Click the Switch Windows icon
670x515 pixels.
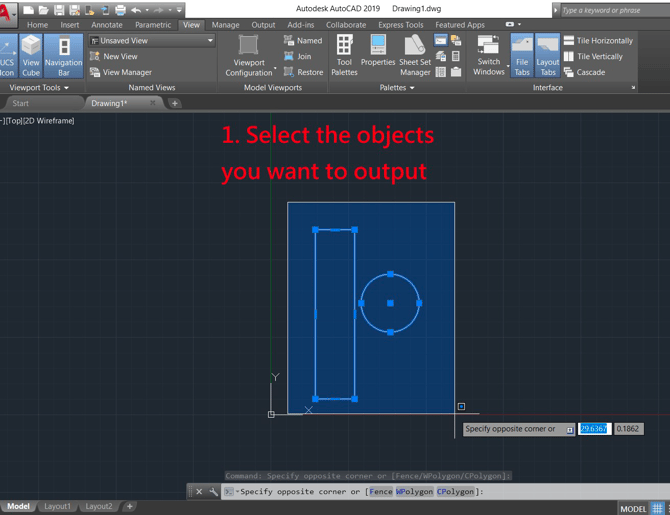488,55
